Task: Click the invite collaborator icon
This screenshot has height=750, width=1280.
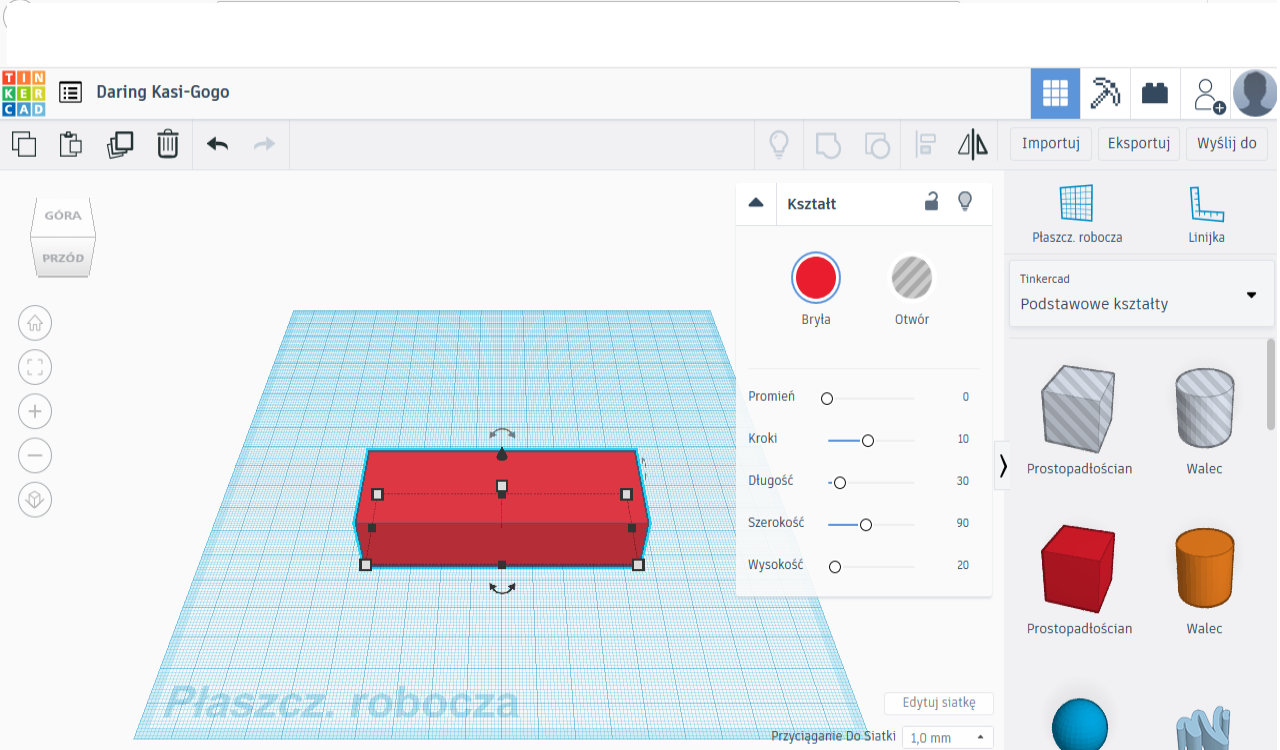Action: 1208,94
